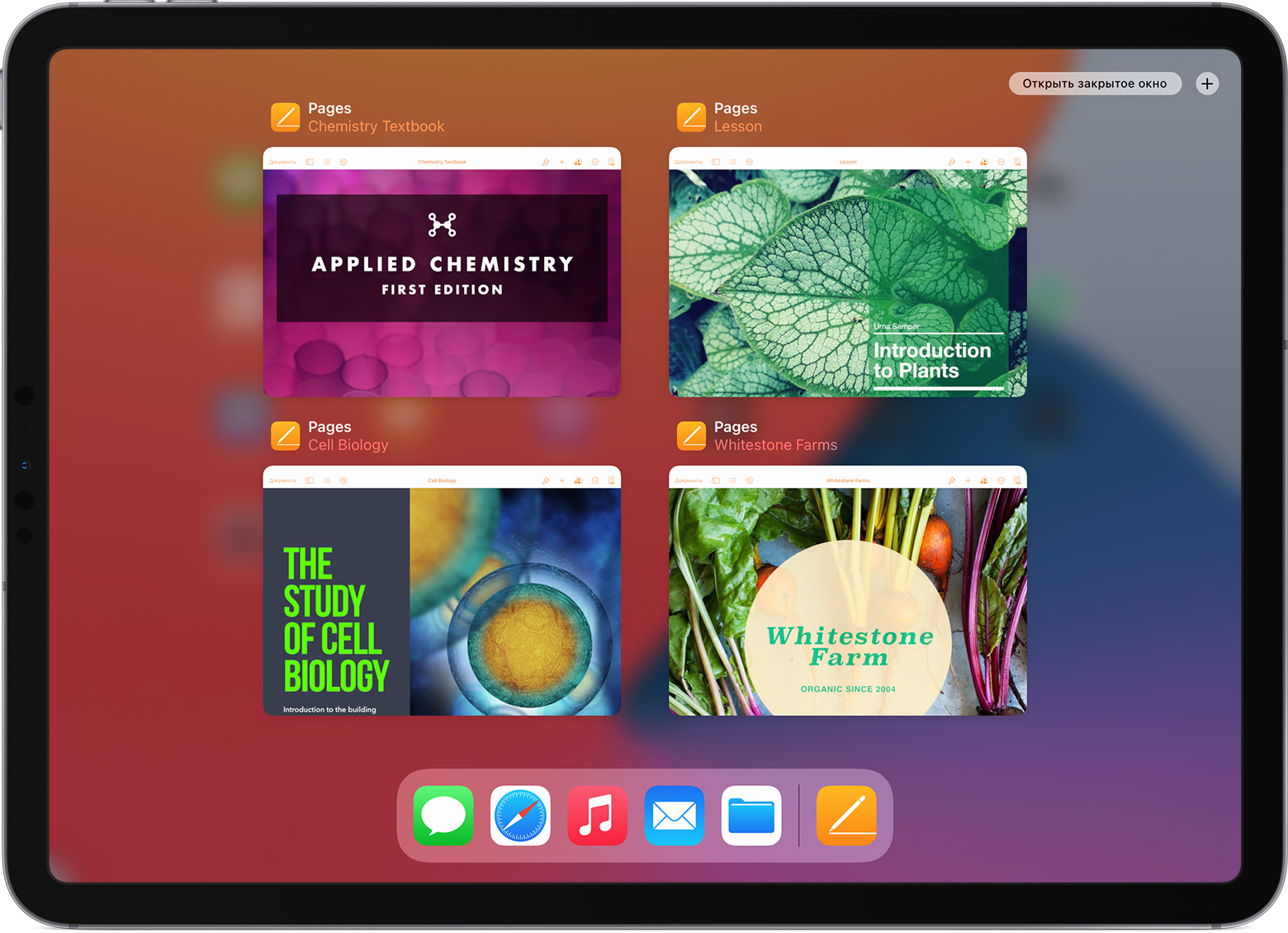Open Mail app from the dock

674,816
